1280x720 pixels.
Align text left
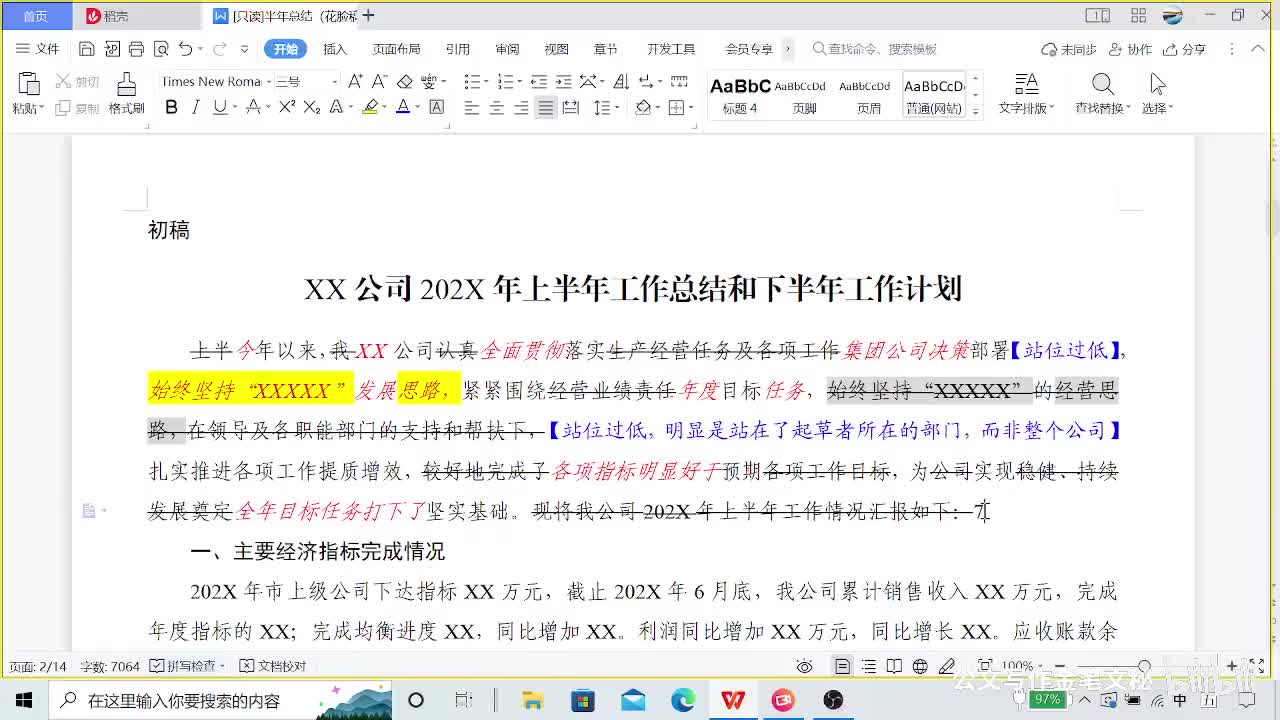[472, 107]
